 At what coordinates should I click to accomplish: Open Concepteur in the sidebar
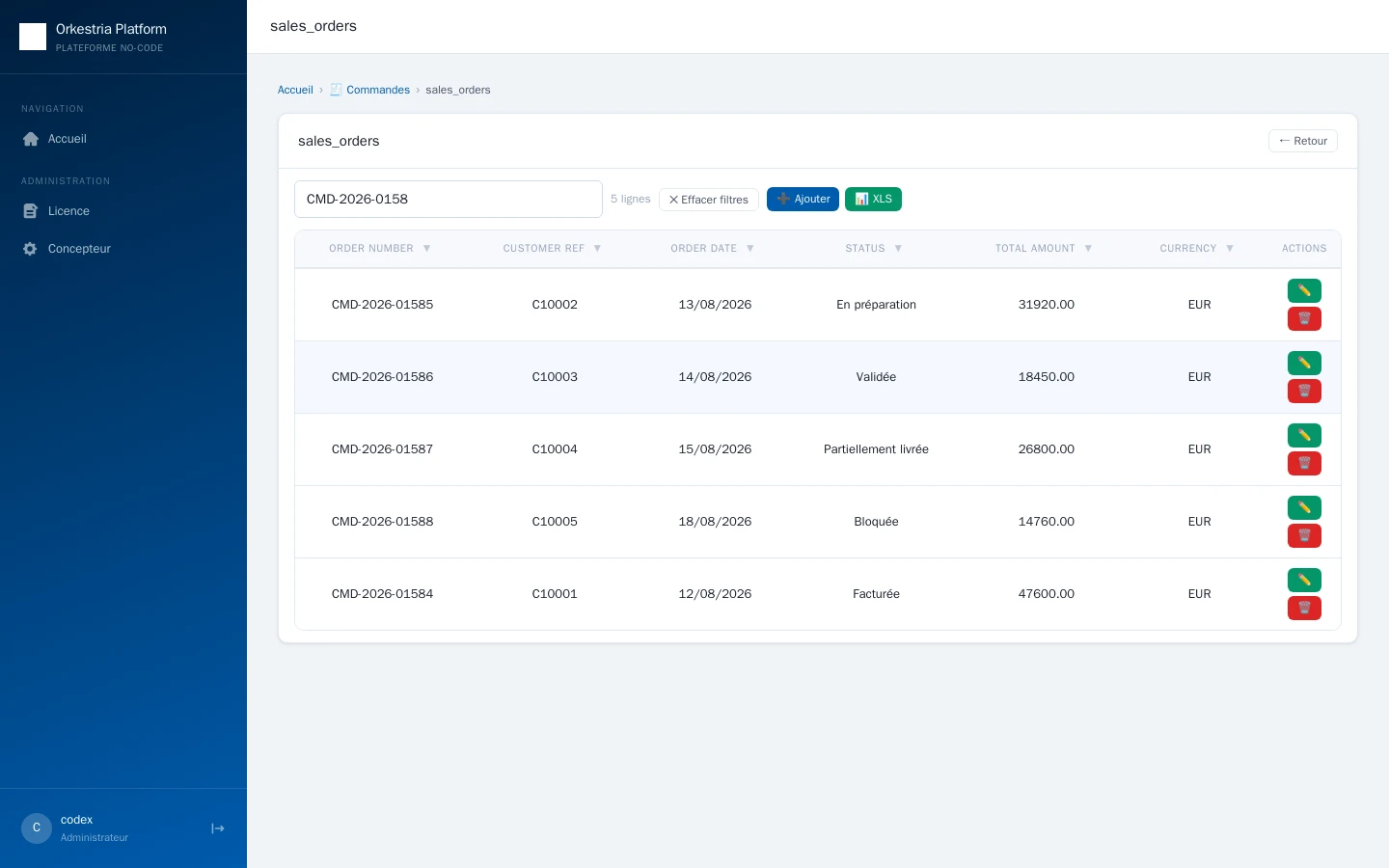[x=123, y=249]
